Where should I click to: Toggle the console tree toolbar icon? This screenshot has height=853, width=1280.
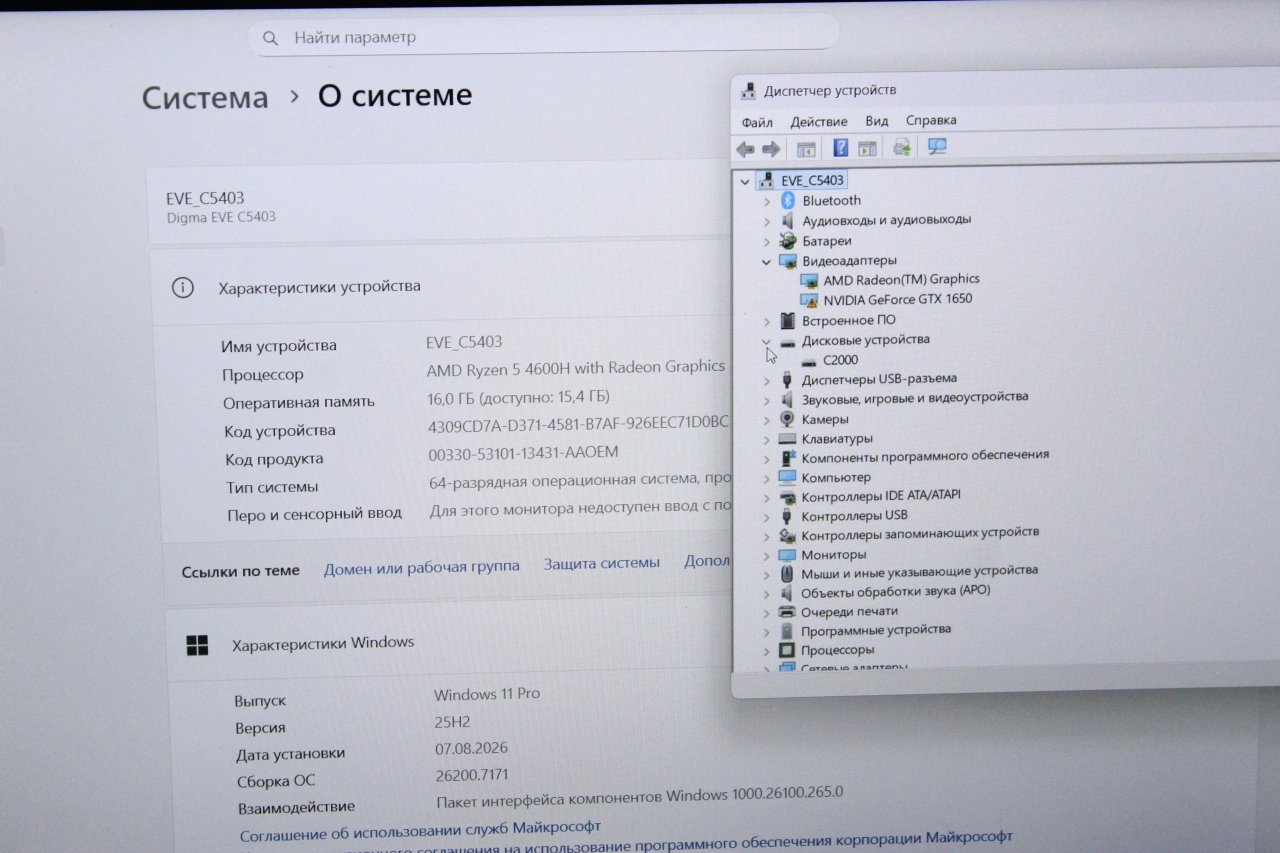[x=806, y=149]
